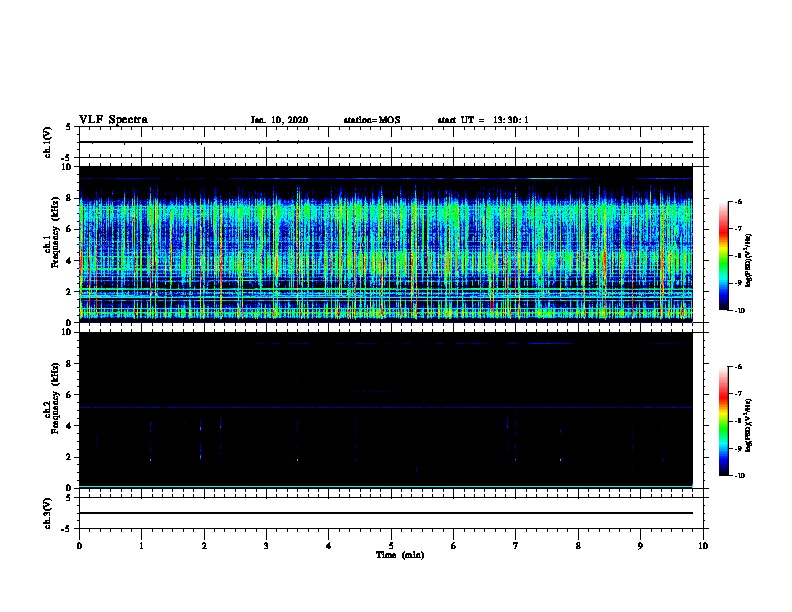
Task: Click the "Time (min)" axis label
Action: click(400, 555)
